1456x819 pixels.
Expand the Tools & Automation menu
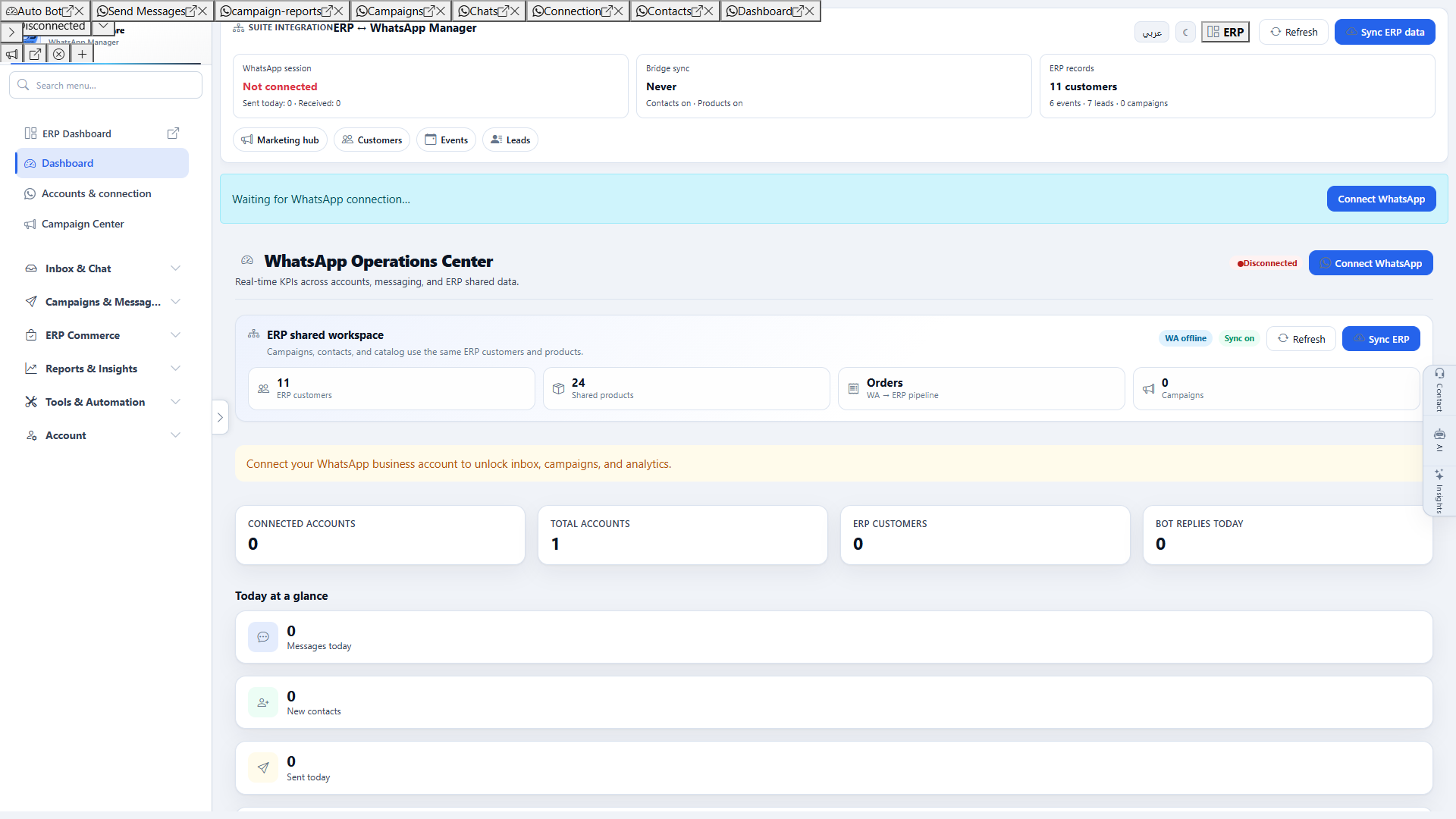(102, 402)
